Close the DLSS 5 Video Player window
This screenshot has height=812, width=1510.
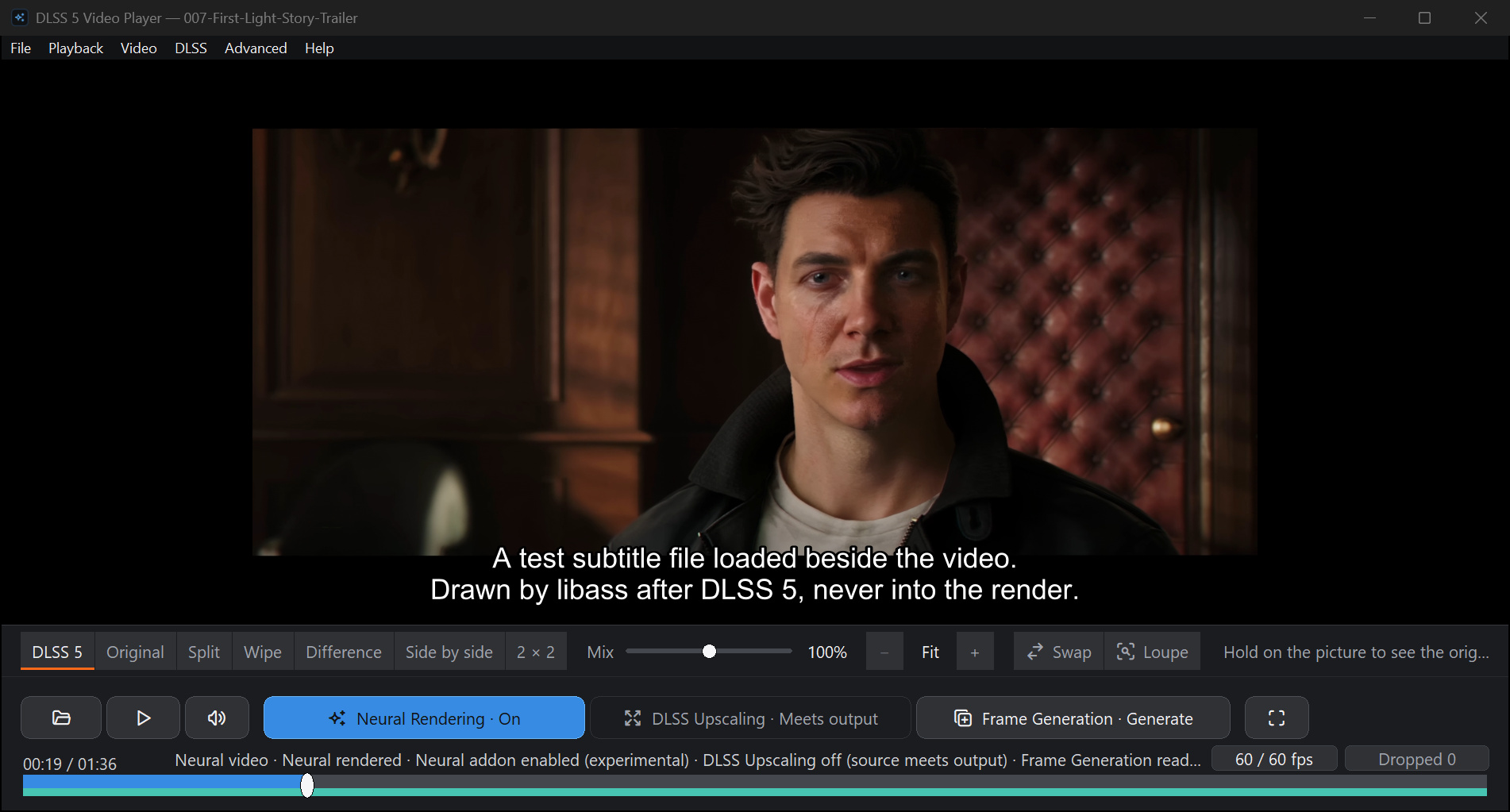(1481, 17)
